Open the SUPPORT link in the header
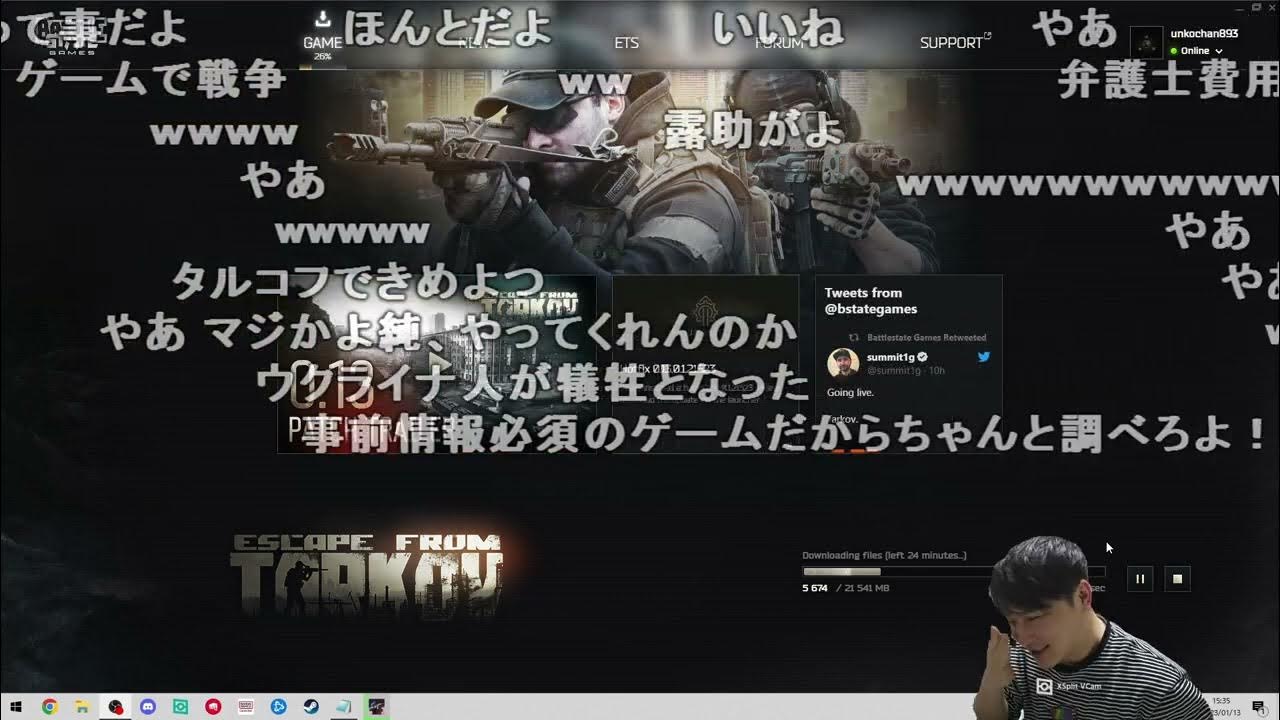The height and width of the screenshot is (720, 1280). [x=954, y=43]
